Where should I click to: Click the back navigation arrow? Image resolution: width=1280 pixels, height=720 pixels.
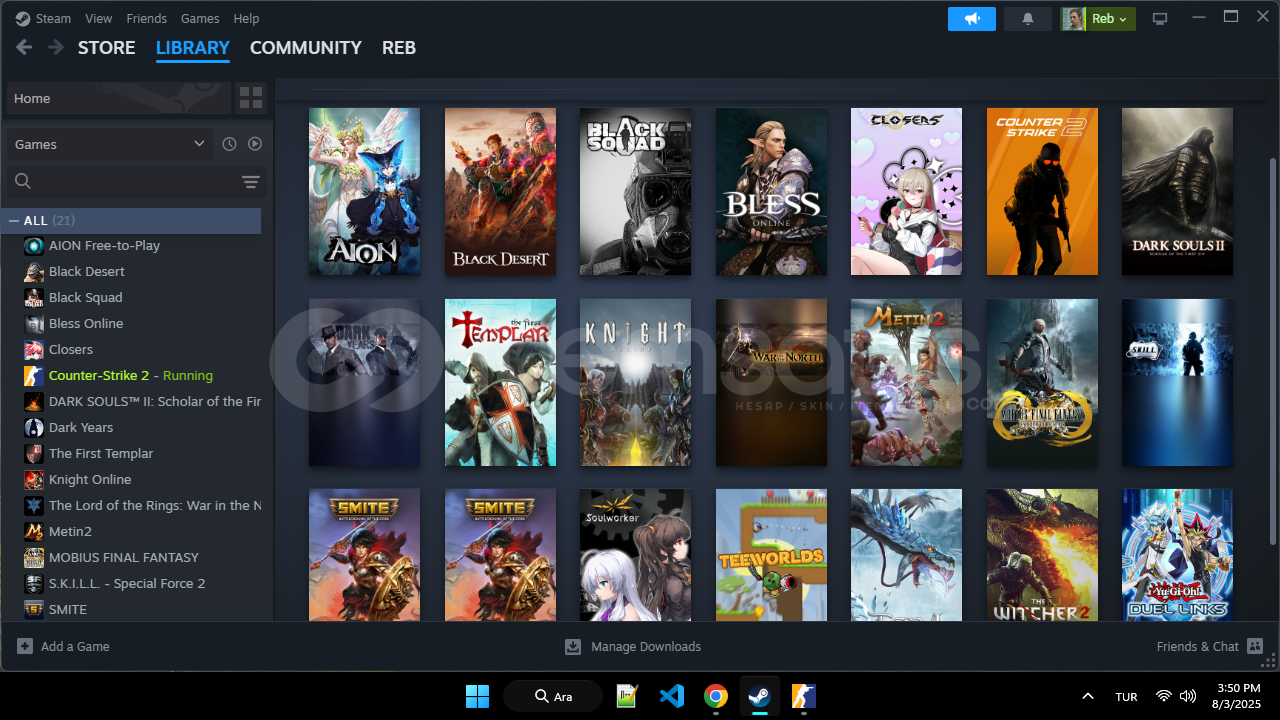click(24, 47)
